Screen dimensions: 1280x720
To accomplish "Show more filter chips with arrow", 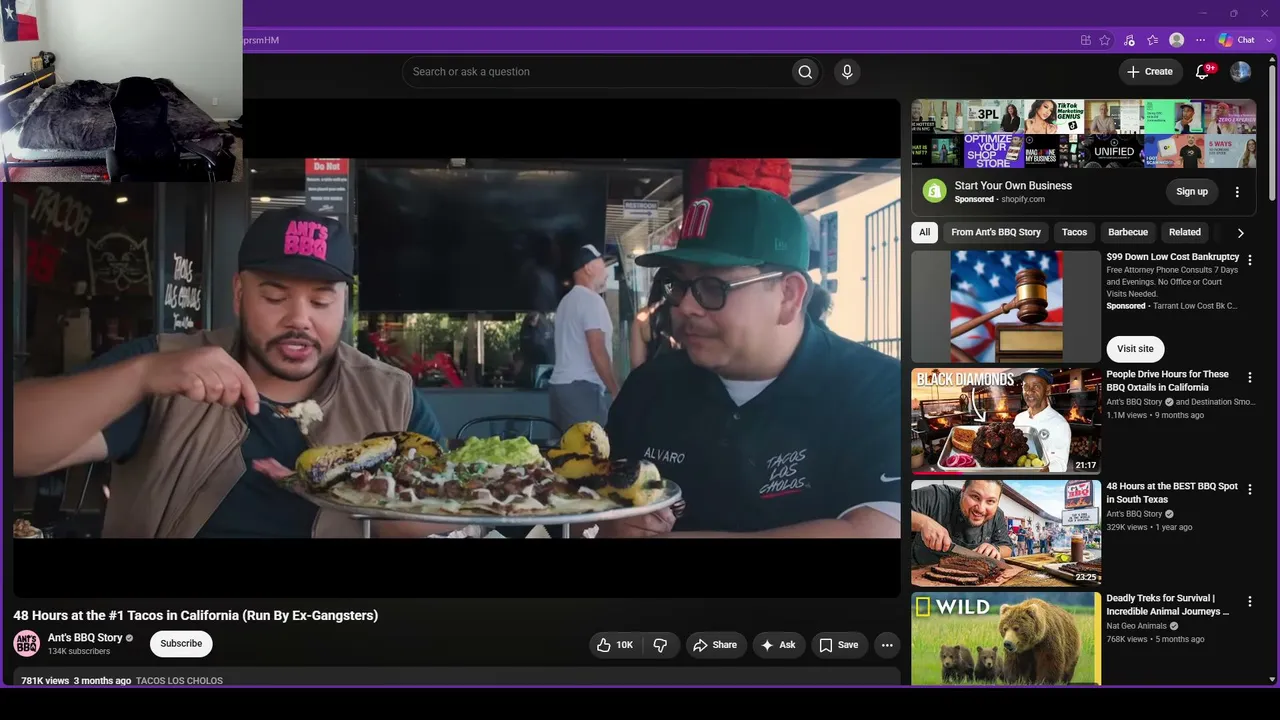I will click(1241, 233).
